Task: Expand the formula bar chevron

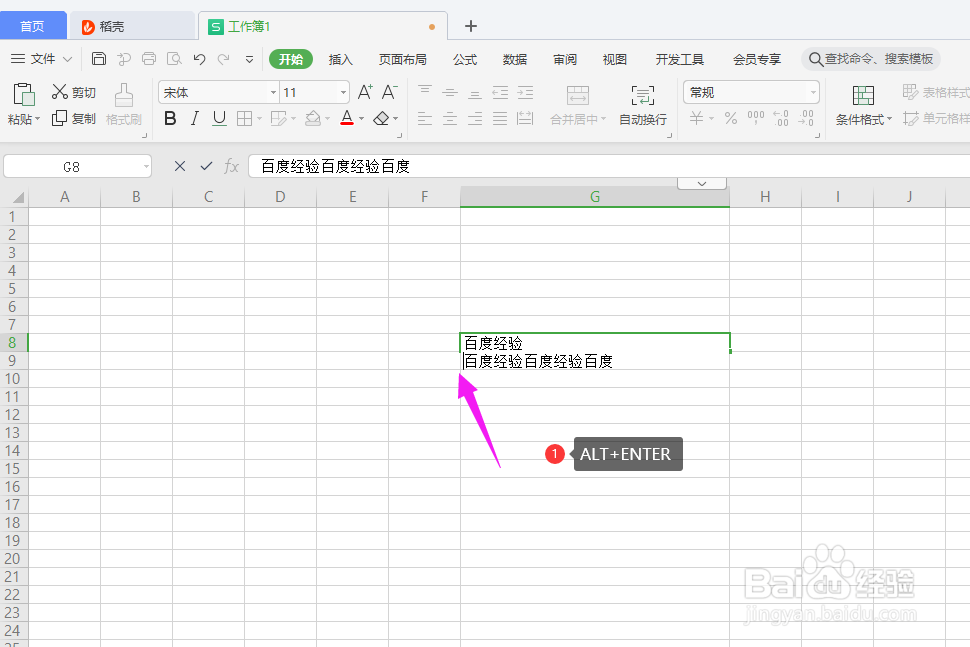Action: (702, 184)
